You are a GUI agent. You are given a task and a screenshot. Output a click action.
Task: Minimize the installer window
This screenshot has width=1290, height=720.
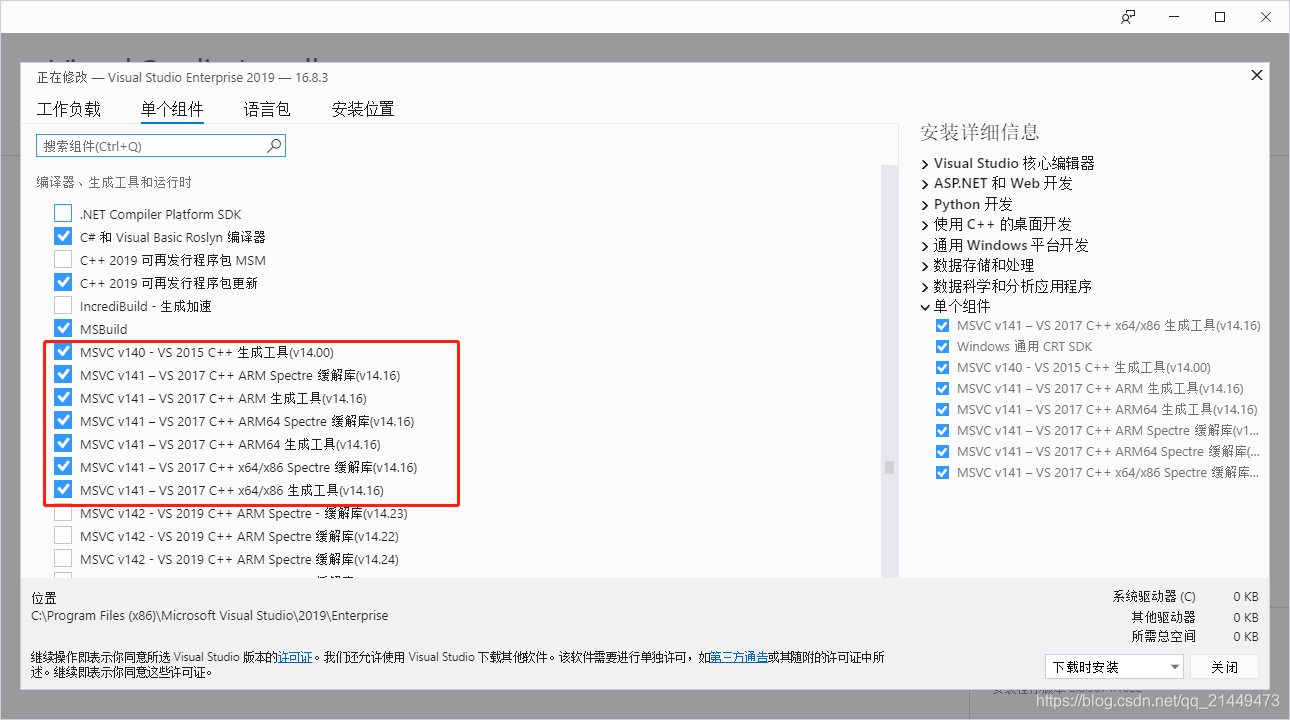tap(1175, 17)
